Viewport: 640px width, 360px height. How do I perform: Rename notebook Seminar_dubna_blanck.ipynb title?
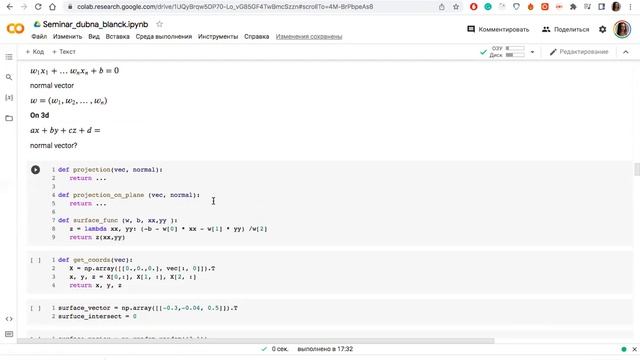pos(96,24)
